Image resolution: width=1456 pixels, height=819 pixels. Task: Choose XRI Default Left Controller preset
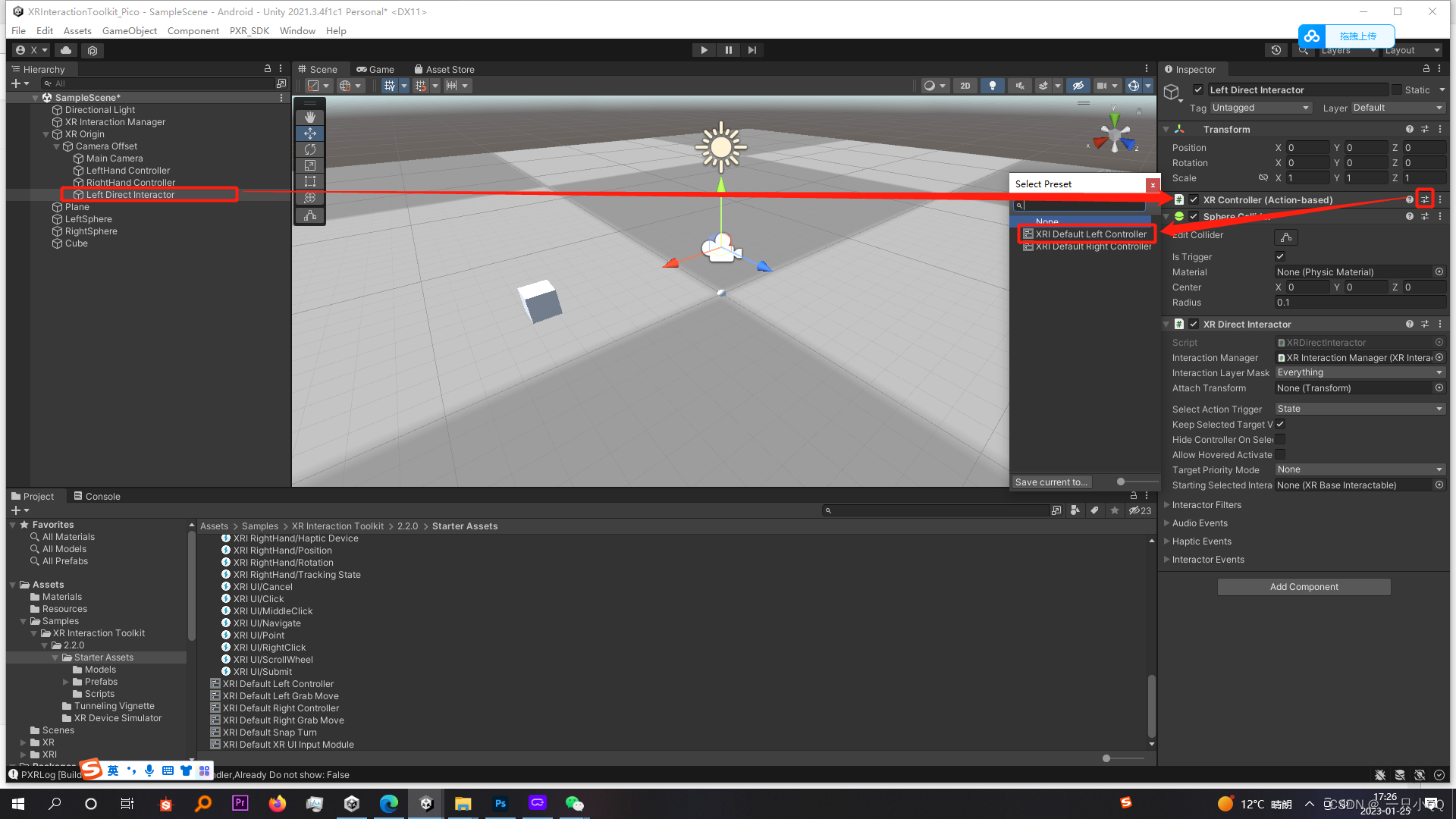[1090, 234]
